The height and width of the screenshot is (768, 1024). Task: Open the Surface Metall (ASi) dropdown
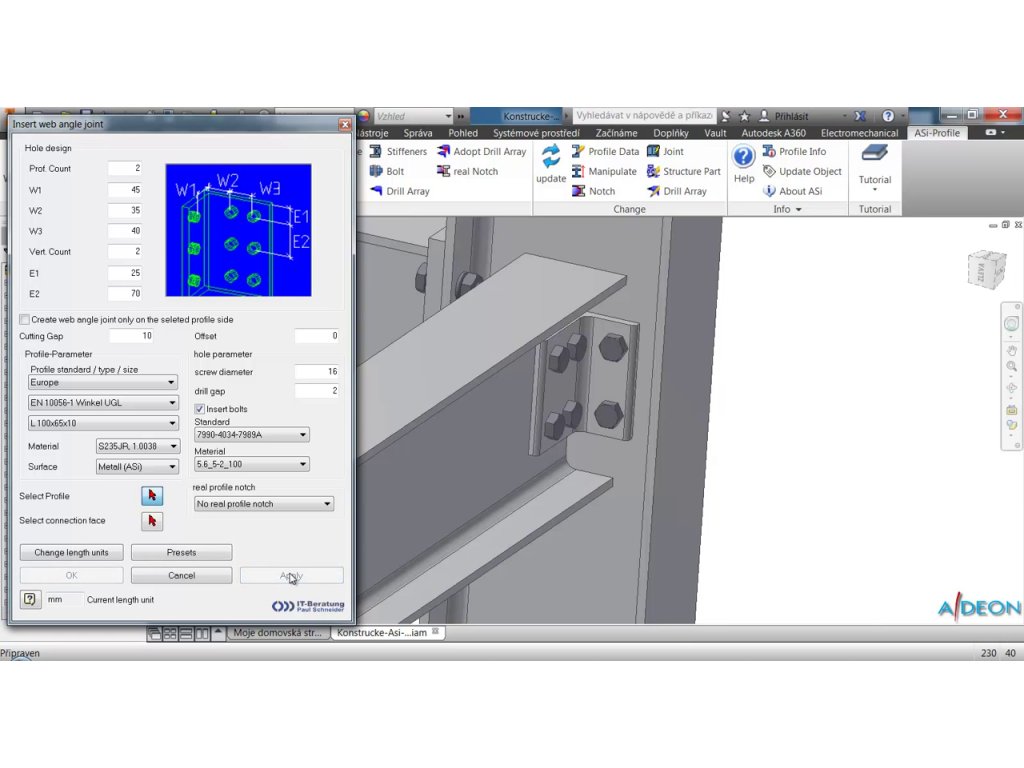click(x=137, y=467)
